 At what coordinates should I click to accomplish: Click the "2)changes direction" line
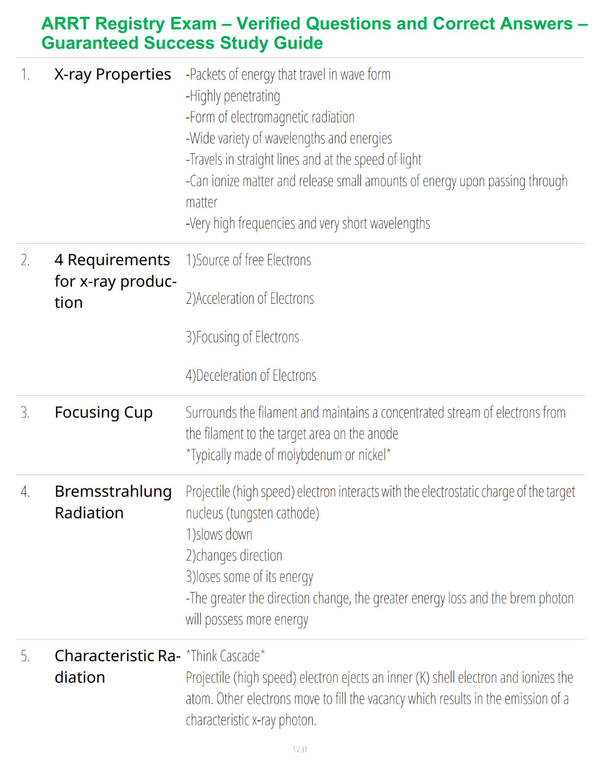coord(234,556)
